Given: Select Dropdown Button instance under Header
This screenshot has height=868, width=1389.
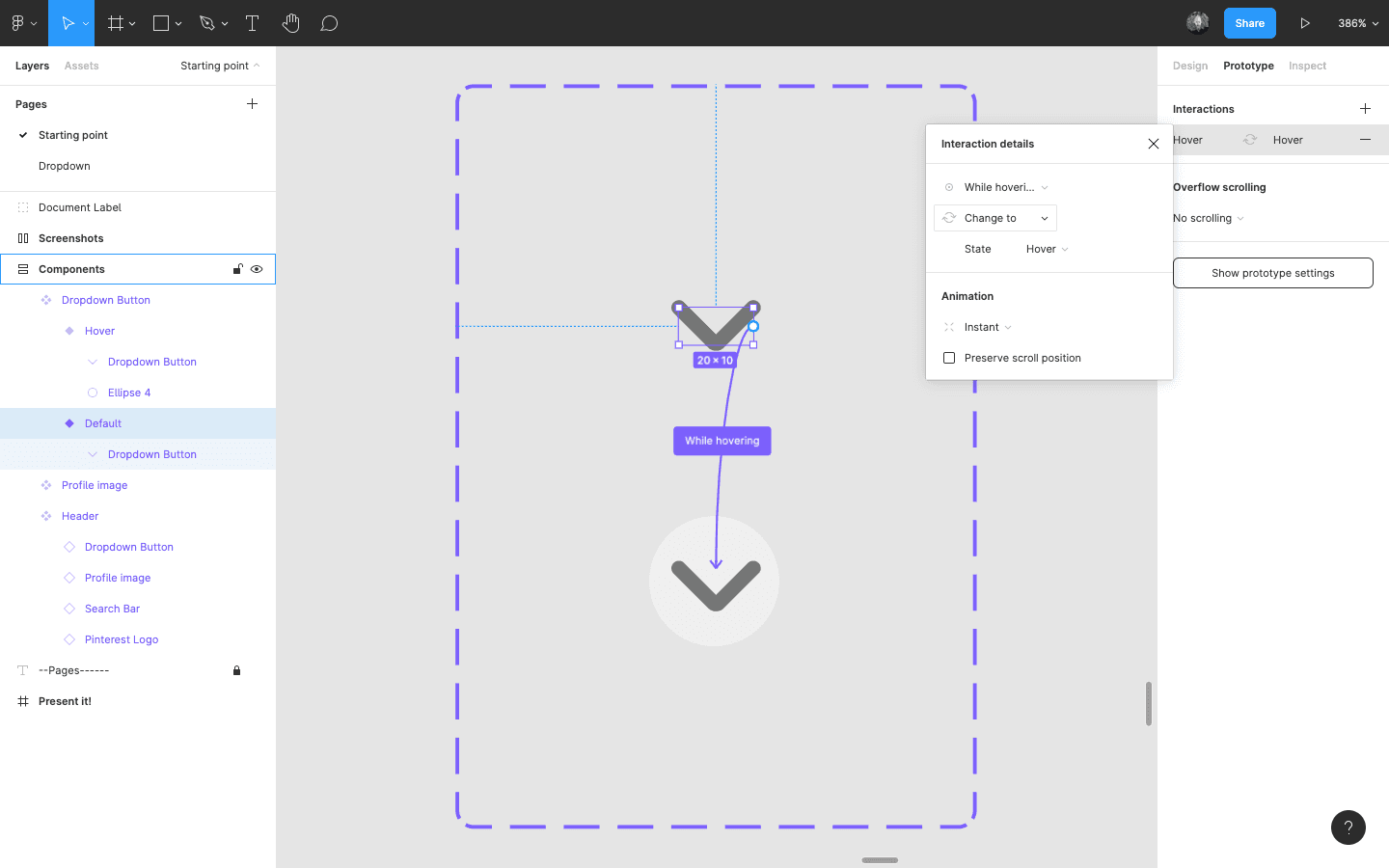Looking at the screenshot, I should (x=138, y=547).
